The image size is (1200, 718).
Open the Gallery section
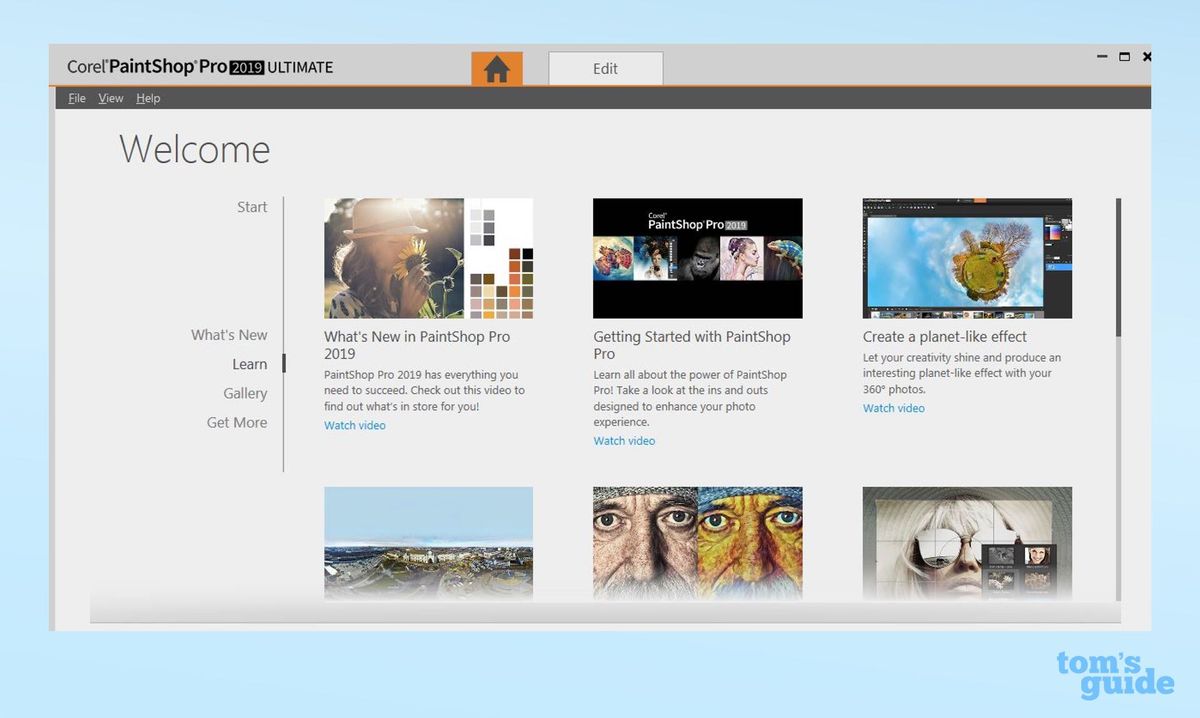tap(245, 393)
